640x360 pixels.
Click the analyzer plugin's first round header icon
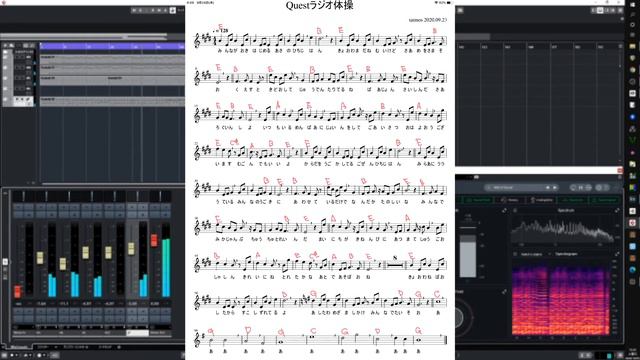pos(573,187)
